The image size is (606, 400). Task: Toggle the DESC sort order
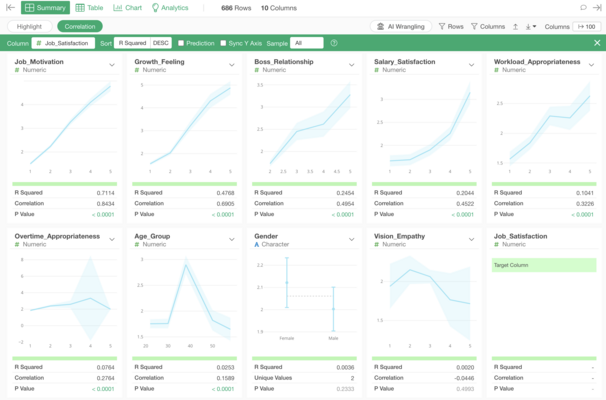161,43
